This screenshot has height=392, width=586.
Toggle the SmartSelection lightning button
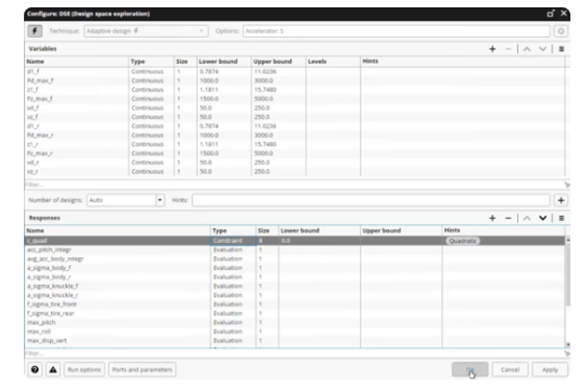pos(35,31)
